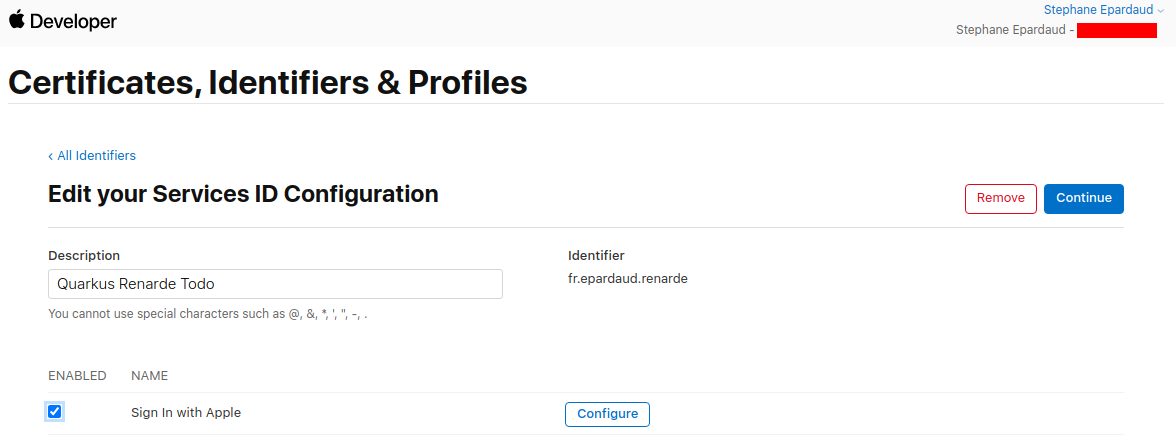Click the Identifier label
Screen dimensions: 1176x444
pyautogui.click(x=596, y=255)
